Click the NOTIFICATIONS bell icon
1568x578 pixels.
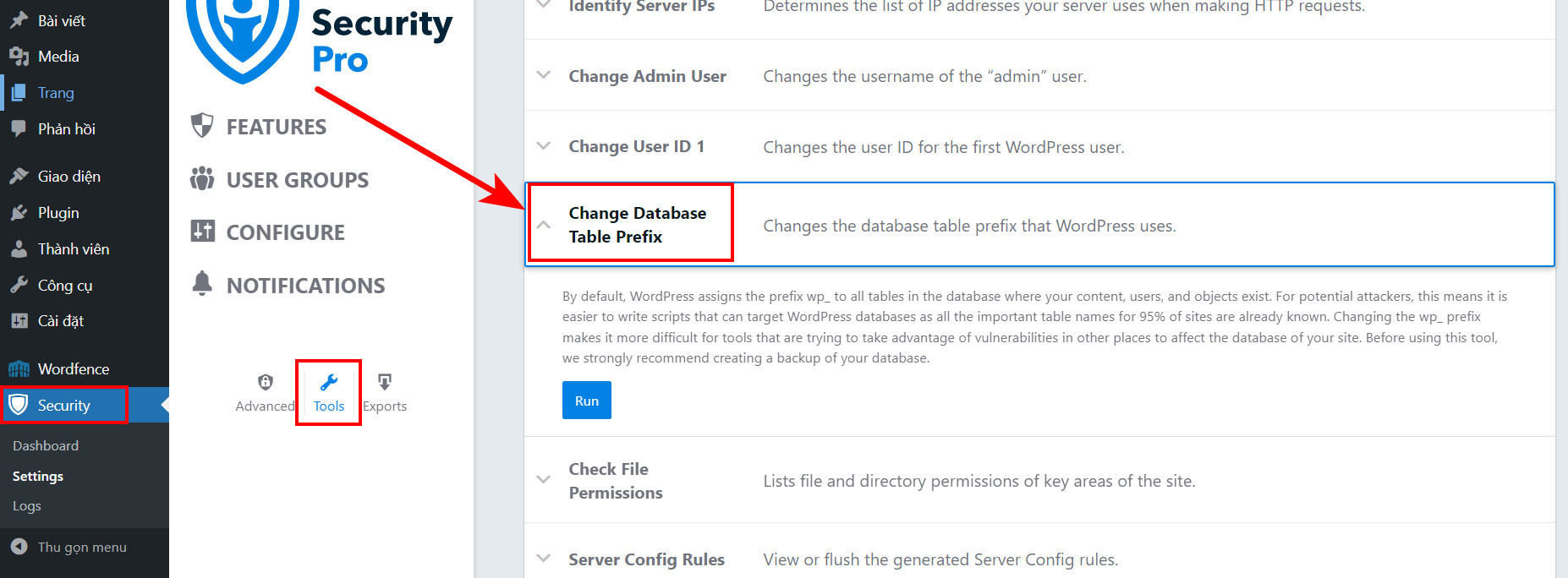(203, 285)
